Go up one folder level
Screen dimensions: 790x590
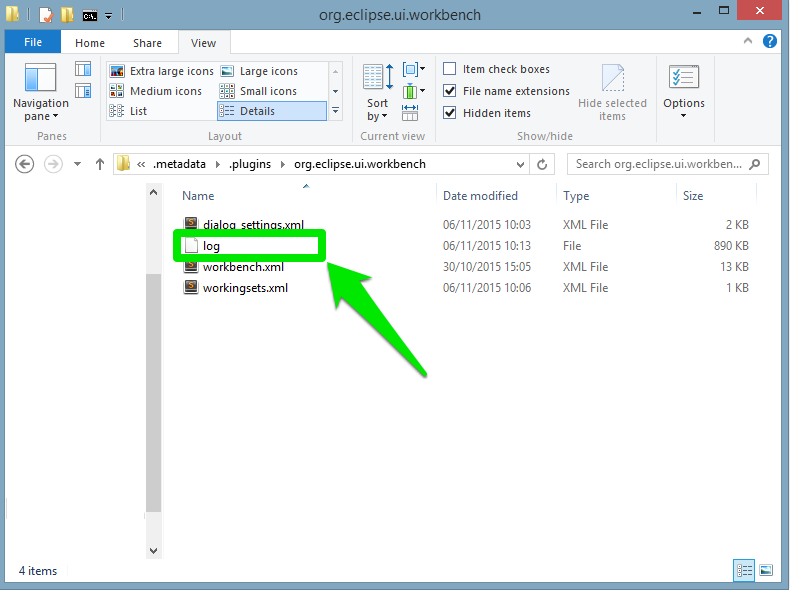100,164
